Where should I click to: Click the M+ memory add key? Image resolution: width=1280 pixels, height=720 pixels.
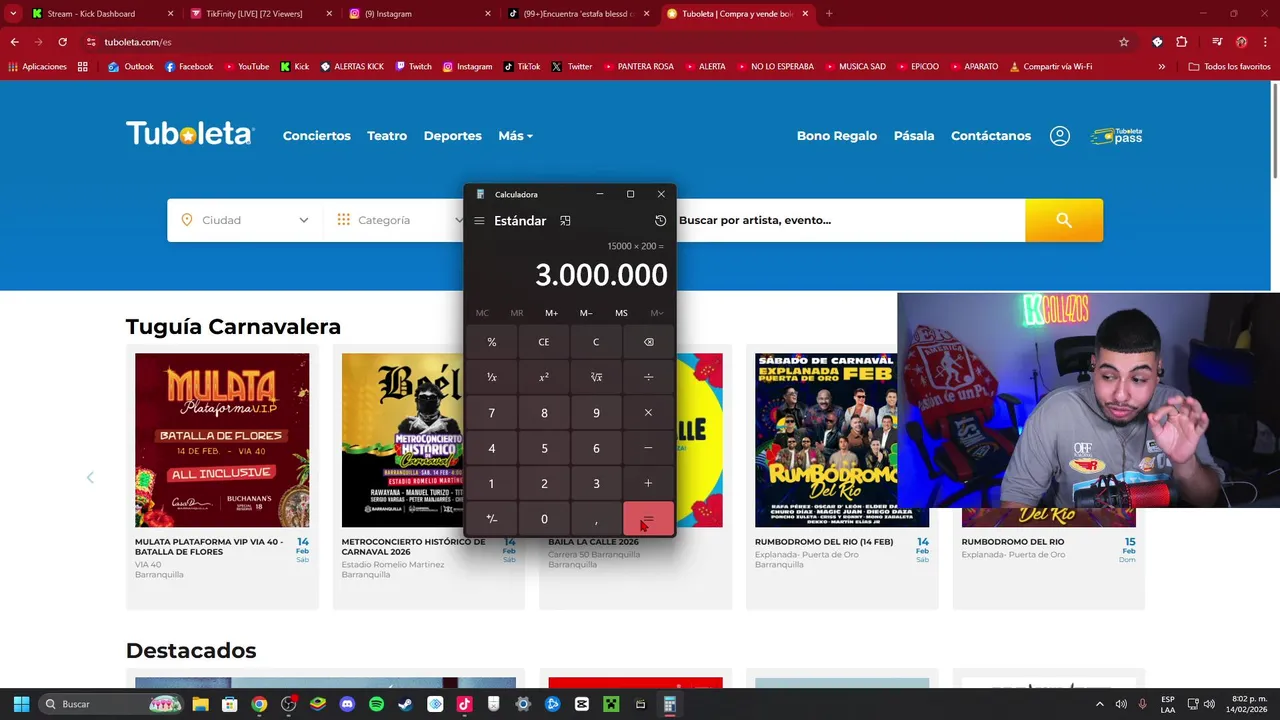point(552,313)
